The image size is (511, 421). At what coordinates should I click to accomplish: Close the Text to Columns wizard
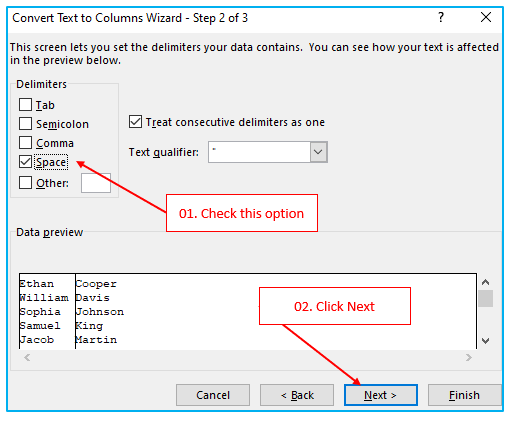[x=486, y=17]
